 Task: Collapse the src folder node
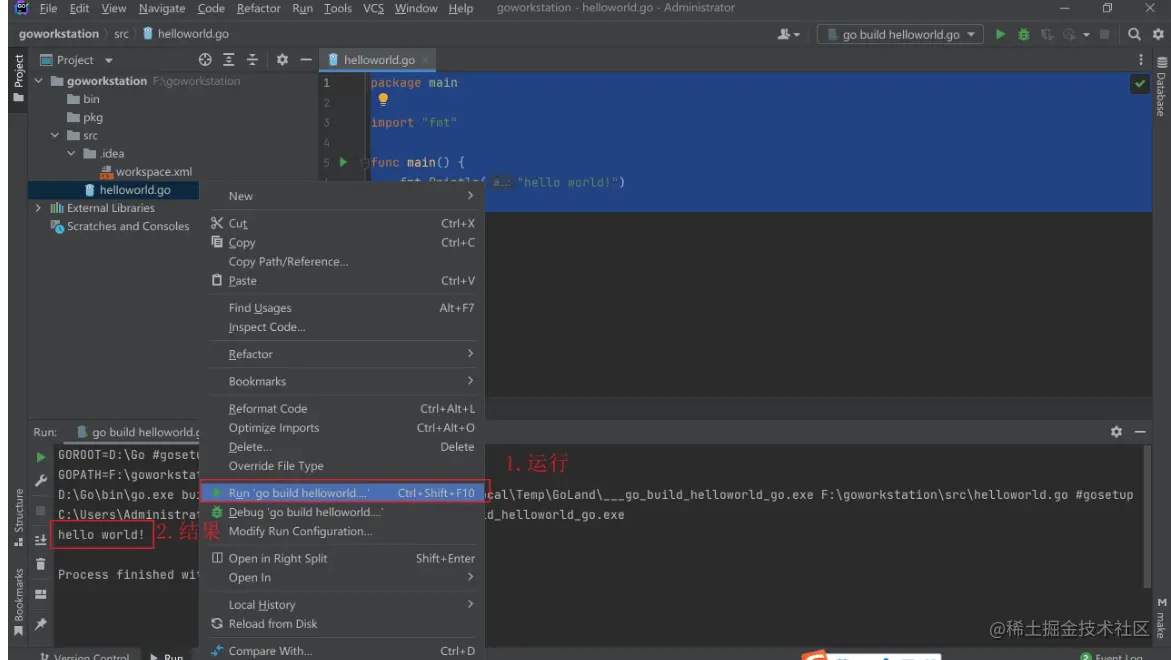click(x=55, y=135)
